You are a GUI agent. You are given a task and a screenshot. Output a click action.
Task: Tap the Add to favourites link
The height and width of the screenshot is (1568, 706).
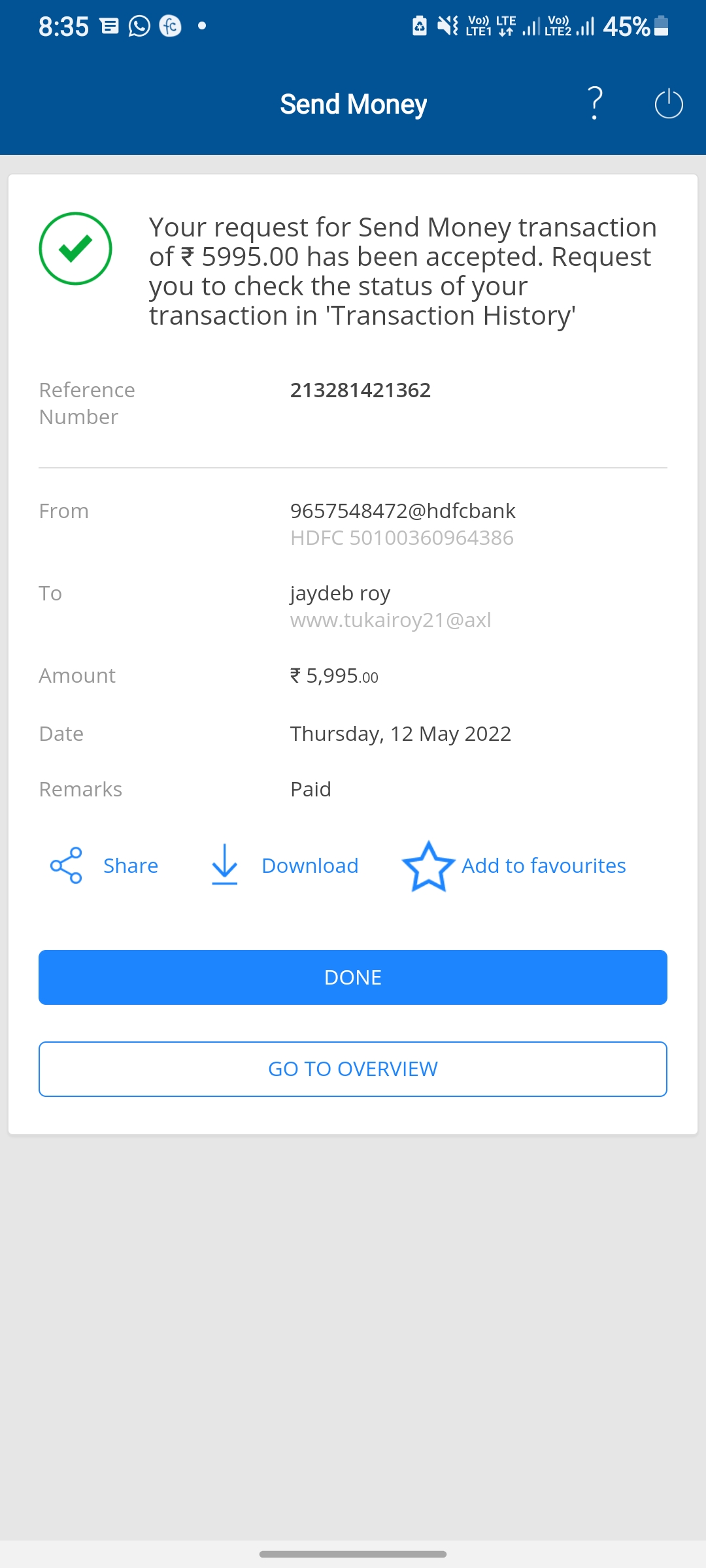point(543,866)
